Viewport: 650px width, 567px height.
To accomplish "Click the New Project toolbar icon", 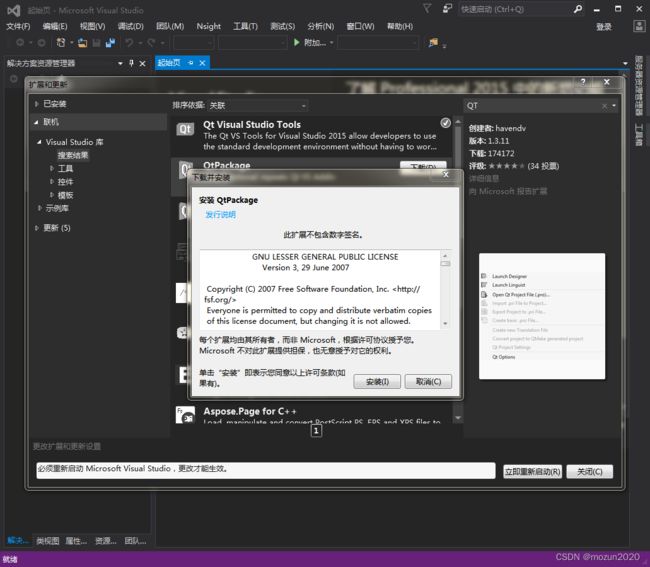I will [x=61, y=43].
